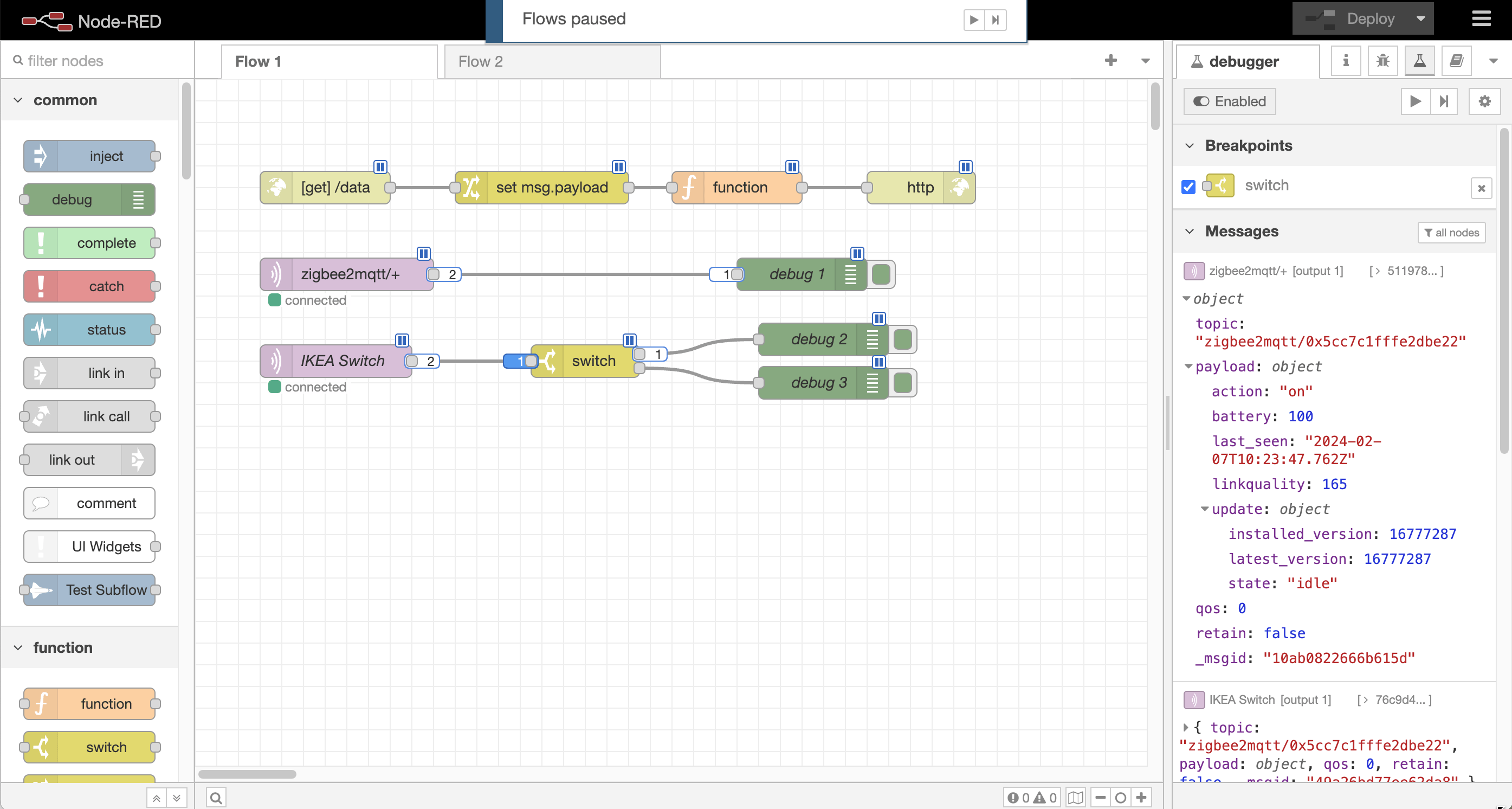Open the debug messages bug icon

click(1382, 61)
